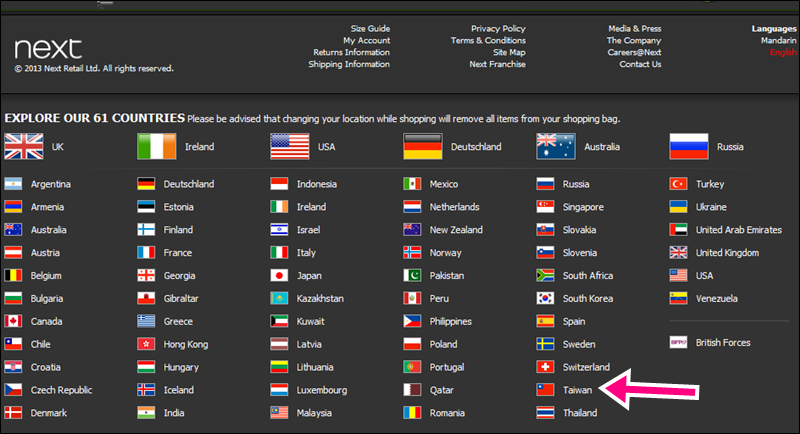Click the Turkey flag icon
The image size is (800, 434).
[679, 184]
